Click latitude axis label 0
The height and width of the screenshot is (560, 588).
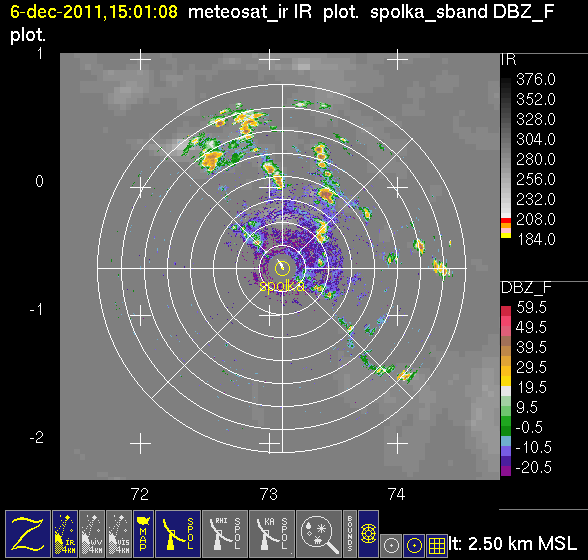coord(39,182)
